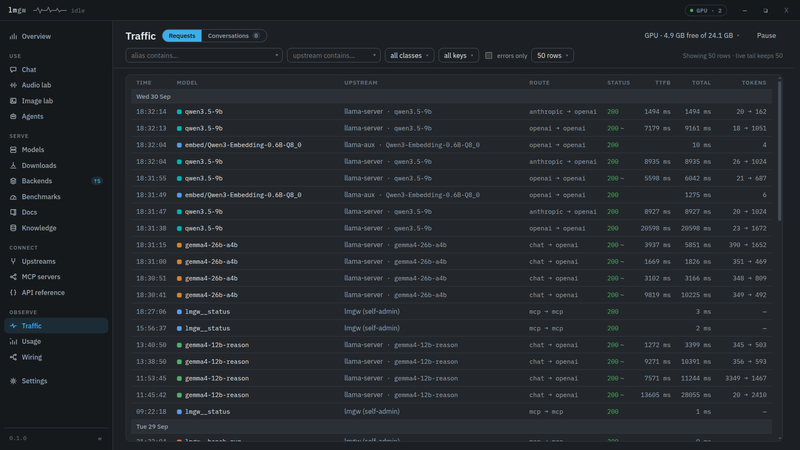
Task: Expand the all keys filter
Action: coord(458,56)
